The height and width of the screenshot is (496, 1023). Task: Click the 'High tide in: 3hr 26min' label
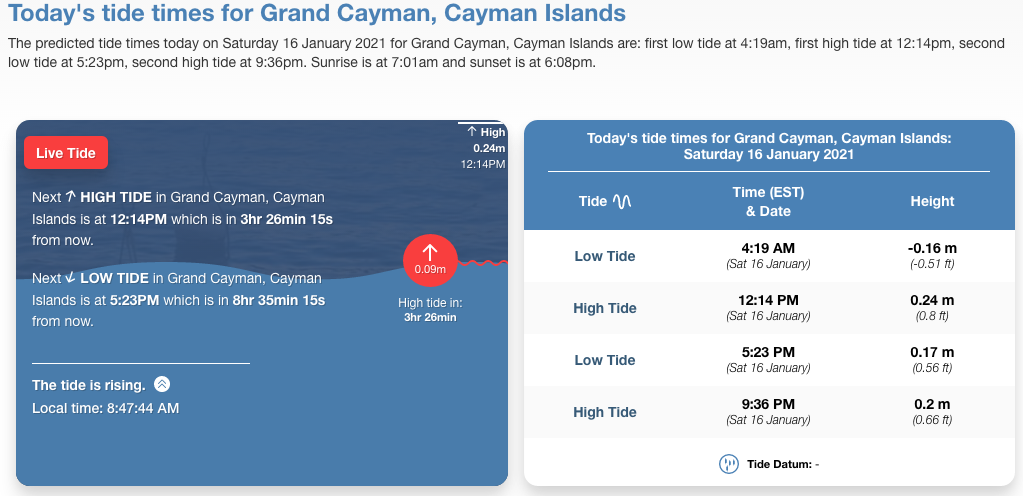pos(430,310)
